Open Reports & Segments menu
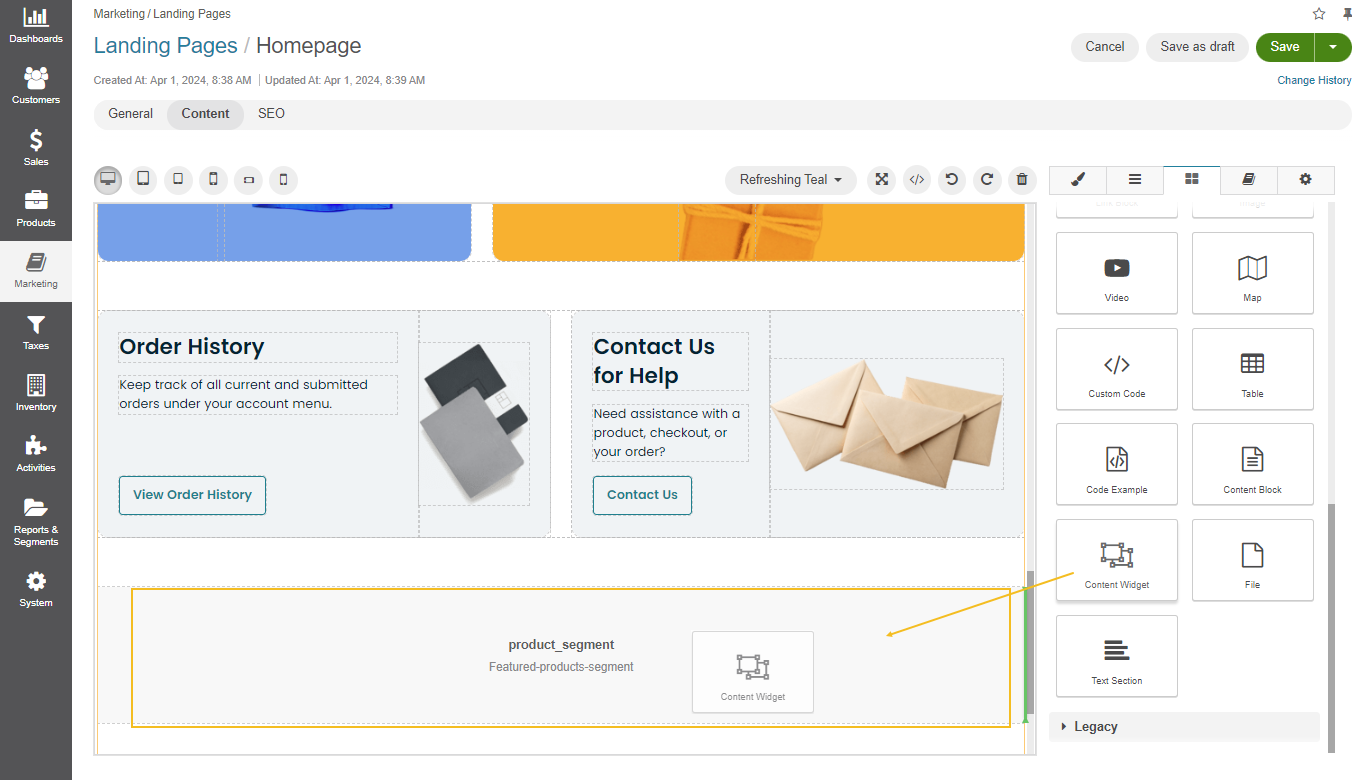Image resolution: width=1352 pixels, height=780 pixels. 36,521
